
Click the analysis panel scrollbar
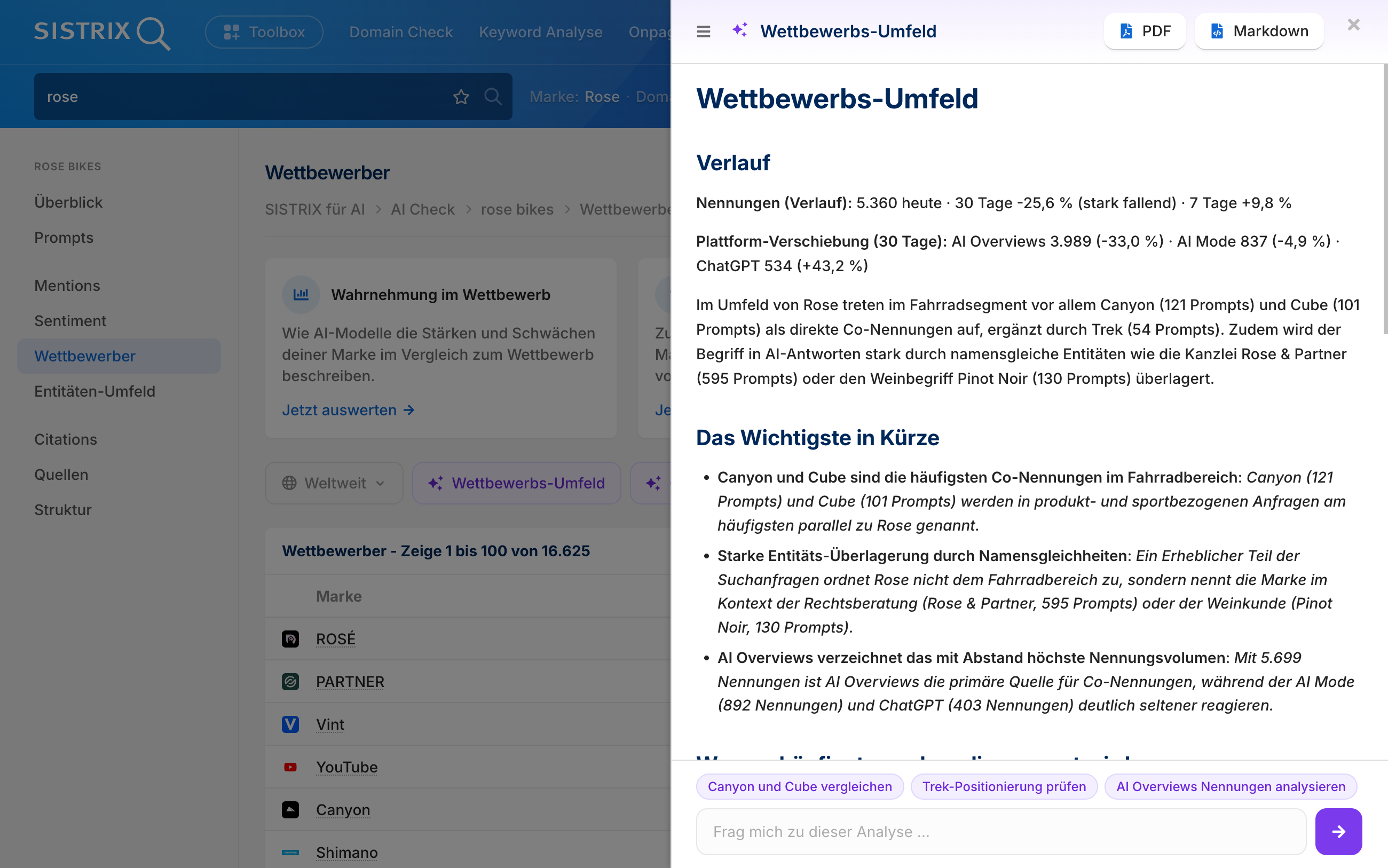click(1385, 199)
